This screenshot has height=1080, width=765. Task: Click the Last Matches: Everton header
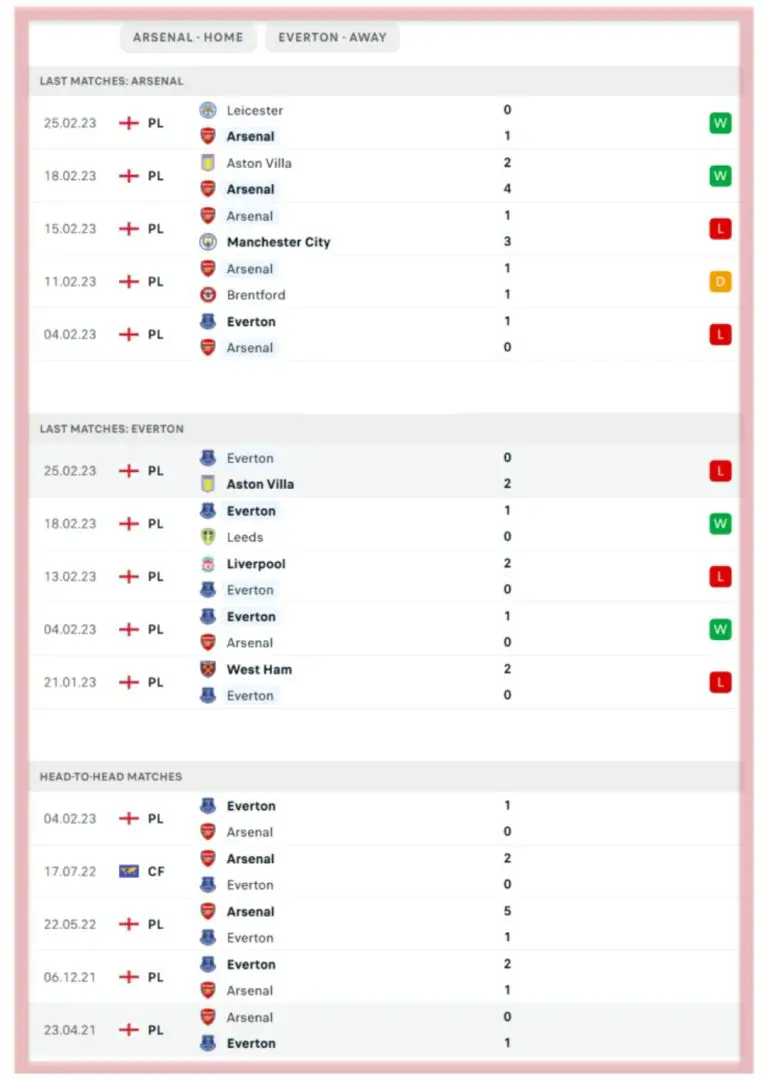(112, 429)
